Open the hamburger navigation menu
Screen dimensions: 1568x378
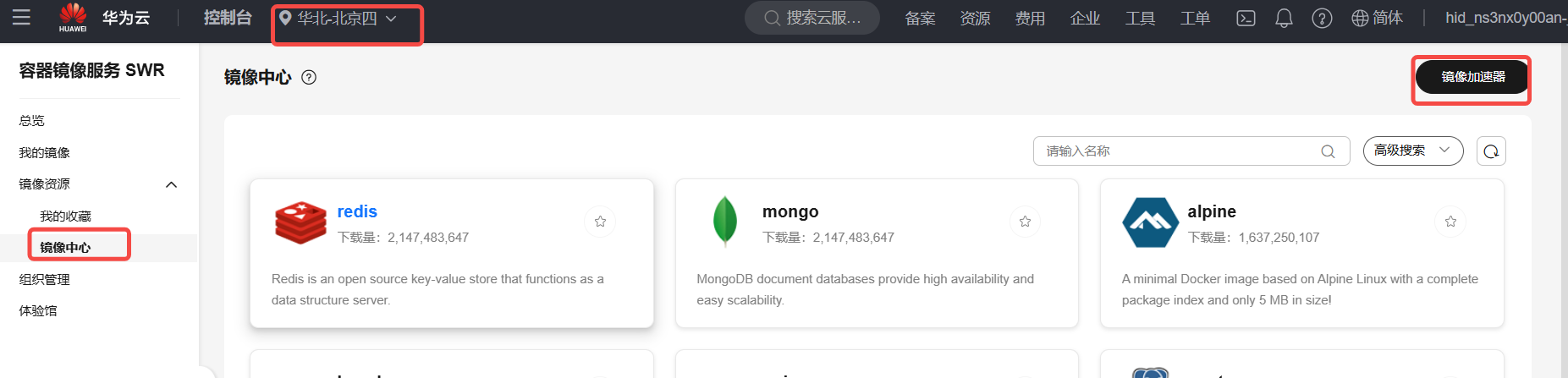click(21, 17)
